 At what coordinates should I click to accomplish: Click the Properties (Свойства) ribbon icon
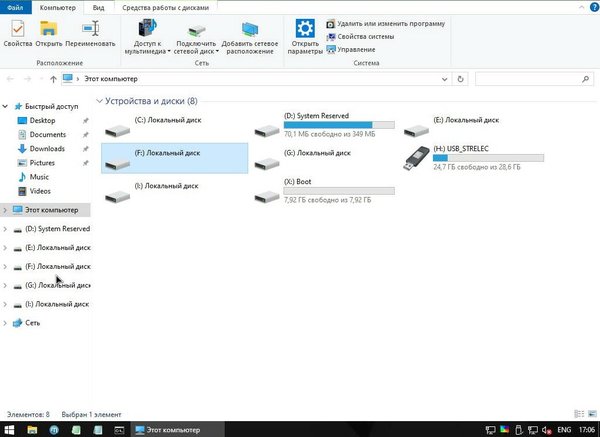coord(17,33)
